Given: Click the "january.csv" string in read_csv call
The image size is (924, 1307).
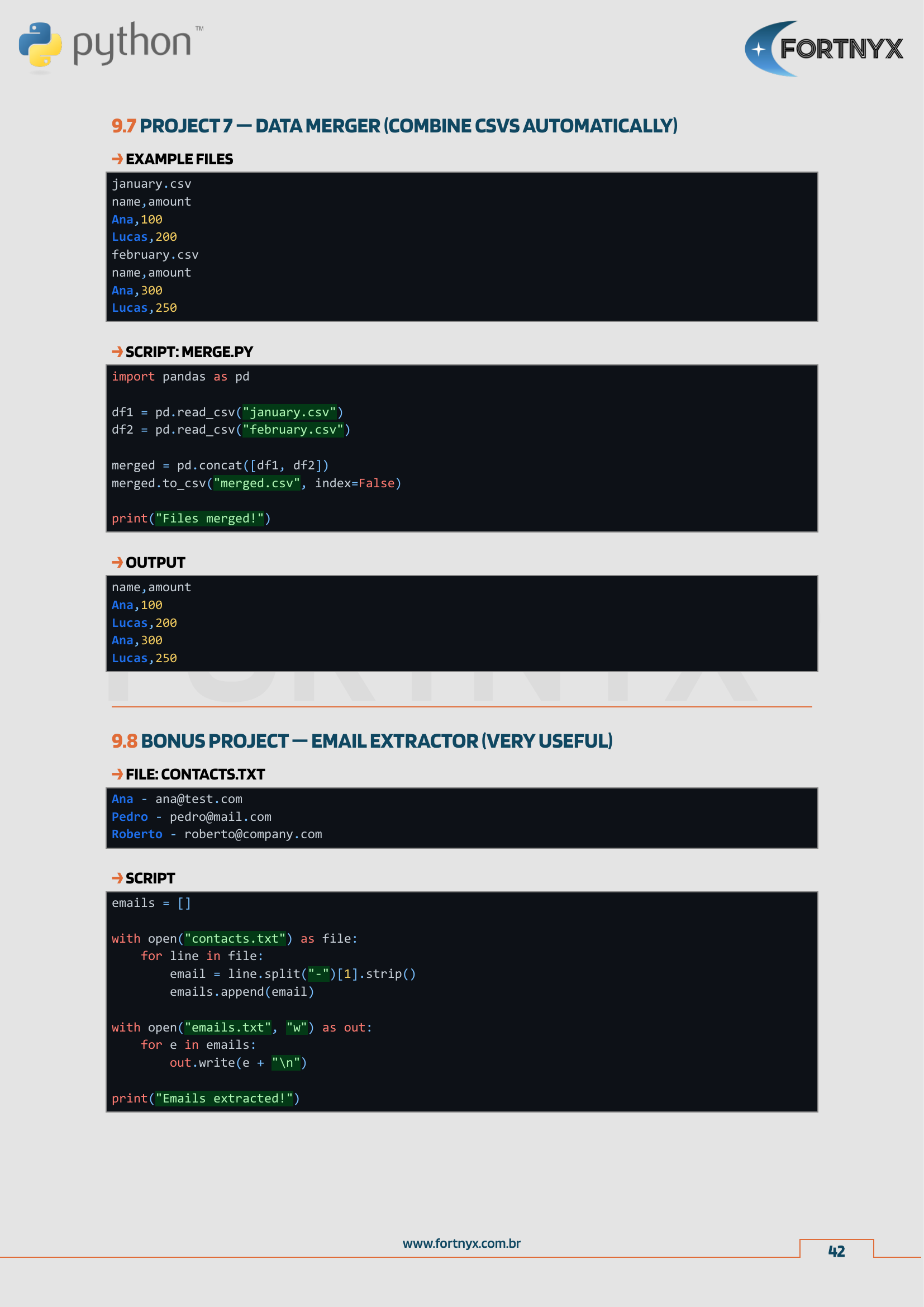Looking at the screenshot, I should (x=289, y=412).
